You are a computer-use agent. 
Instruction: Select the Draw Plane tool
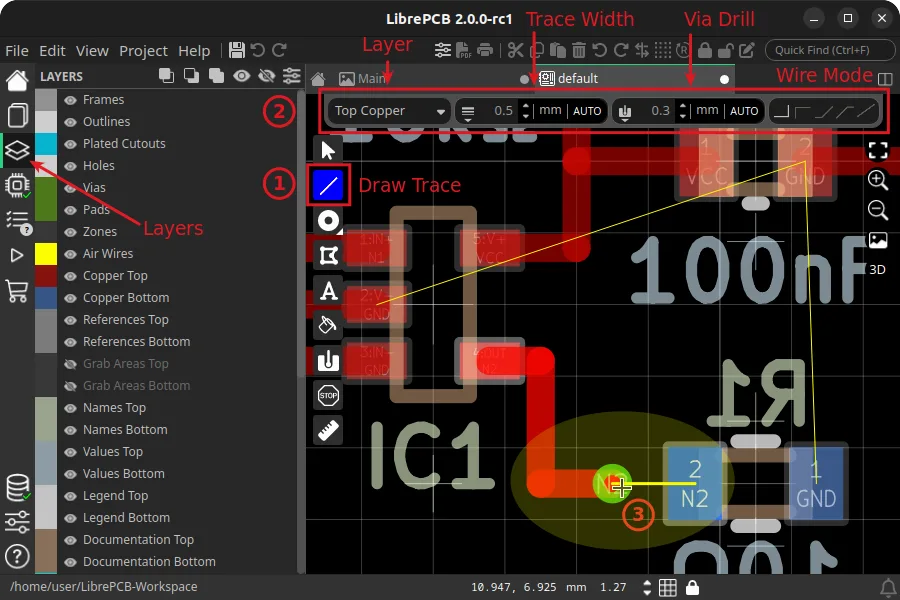328,326
